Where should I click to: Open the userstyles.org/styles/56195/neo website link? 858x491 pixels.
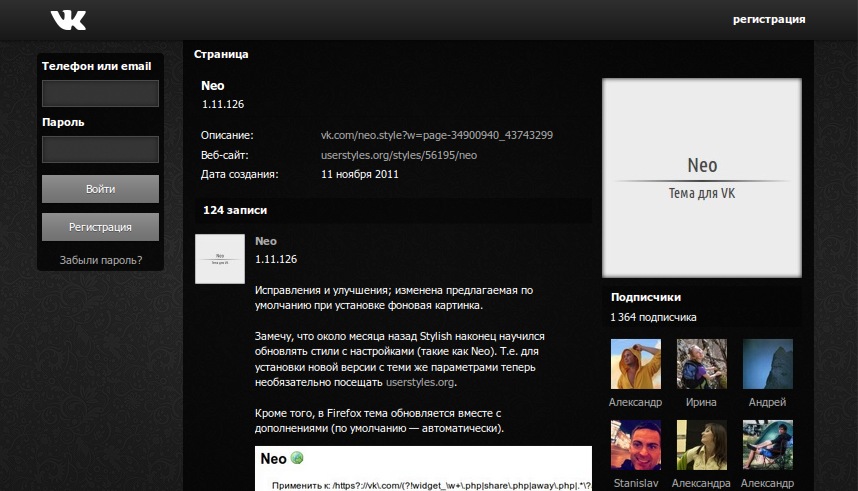point(398,155)
